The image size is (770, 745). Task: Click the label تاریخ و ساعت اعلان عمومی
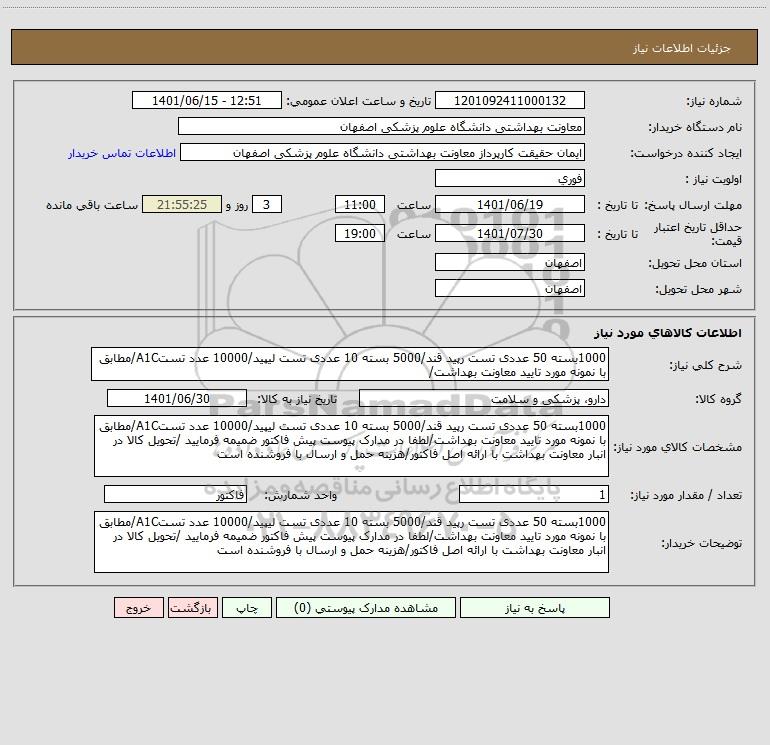pos(359,102)
